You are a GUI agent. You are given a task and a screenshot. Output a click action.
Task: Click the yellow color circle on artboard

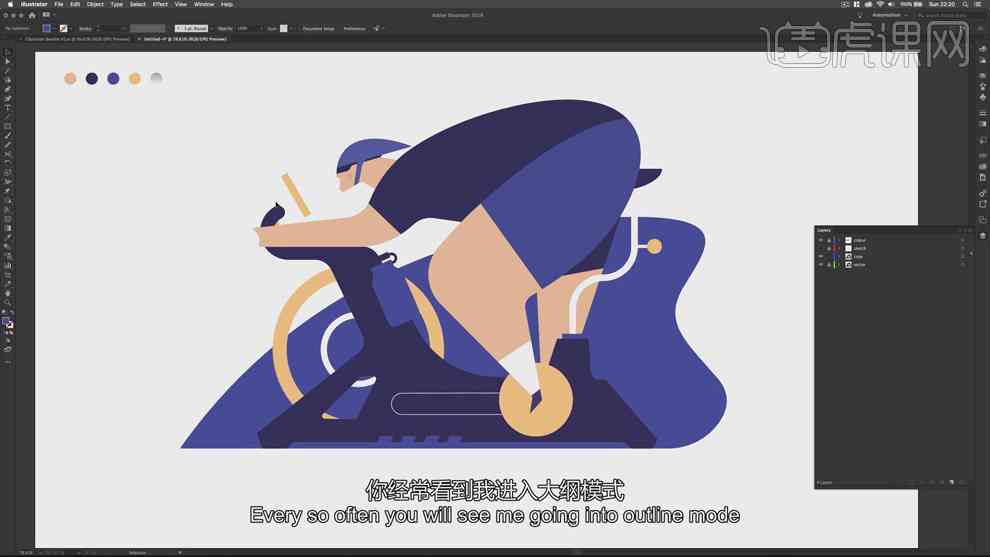[x=134, y=78]
